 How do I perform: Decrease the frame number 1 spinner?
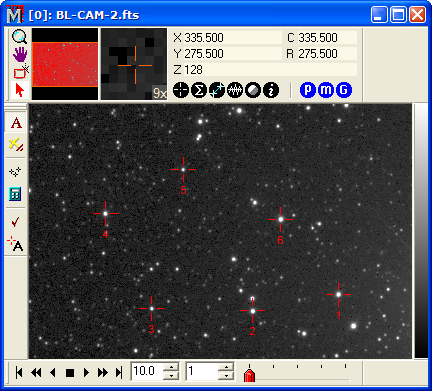click(x=226, y=376)
